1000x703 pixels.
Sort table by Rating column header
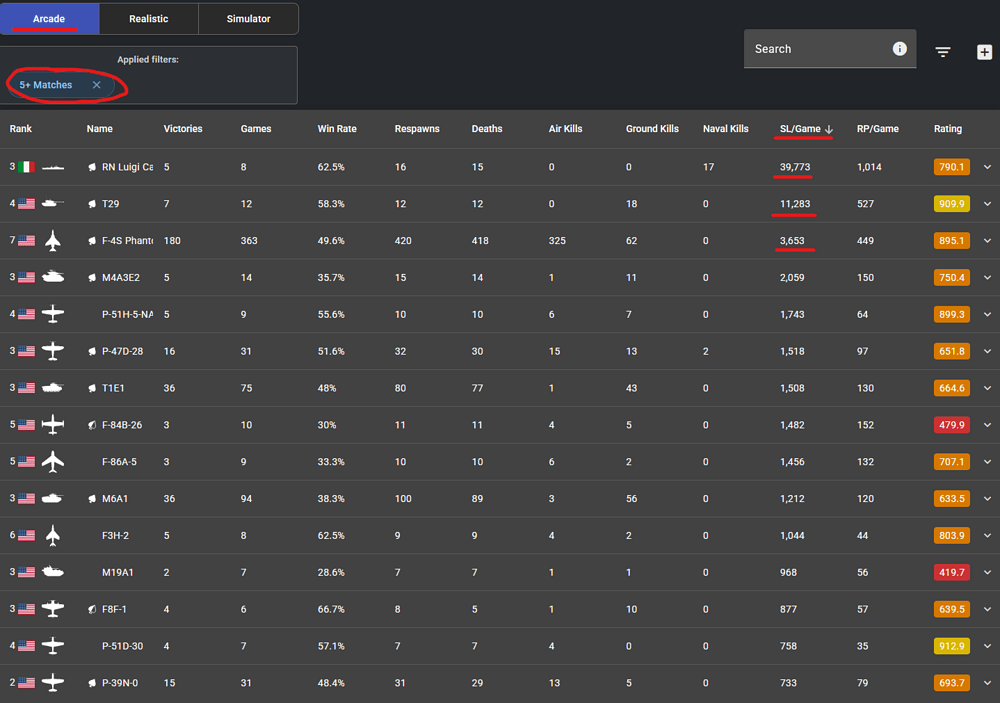point(947,129)
